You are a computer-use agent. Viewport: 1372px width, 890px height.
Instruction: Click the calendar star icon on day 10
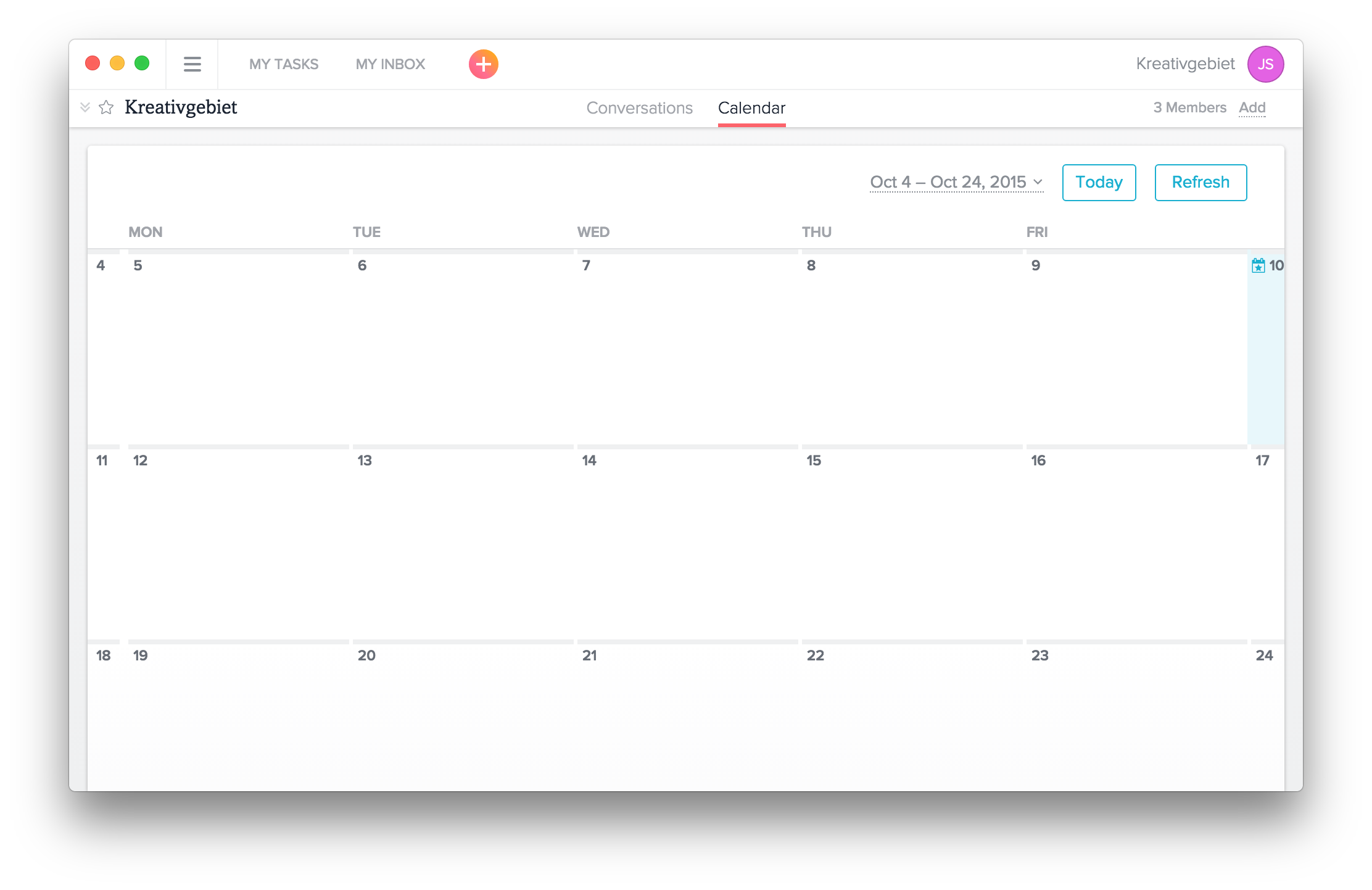pos(1258,265)
